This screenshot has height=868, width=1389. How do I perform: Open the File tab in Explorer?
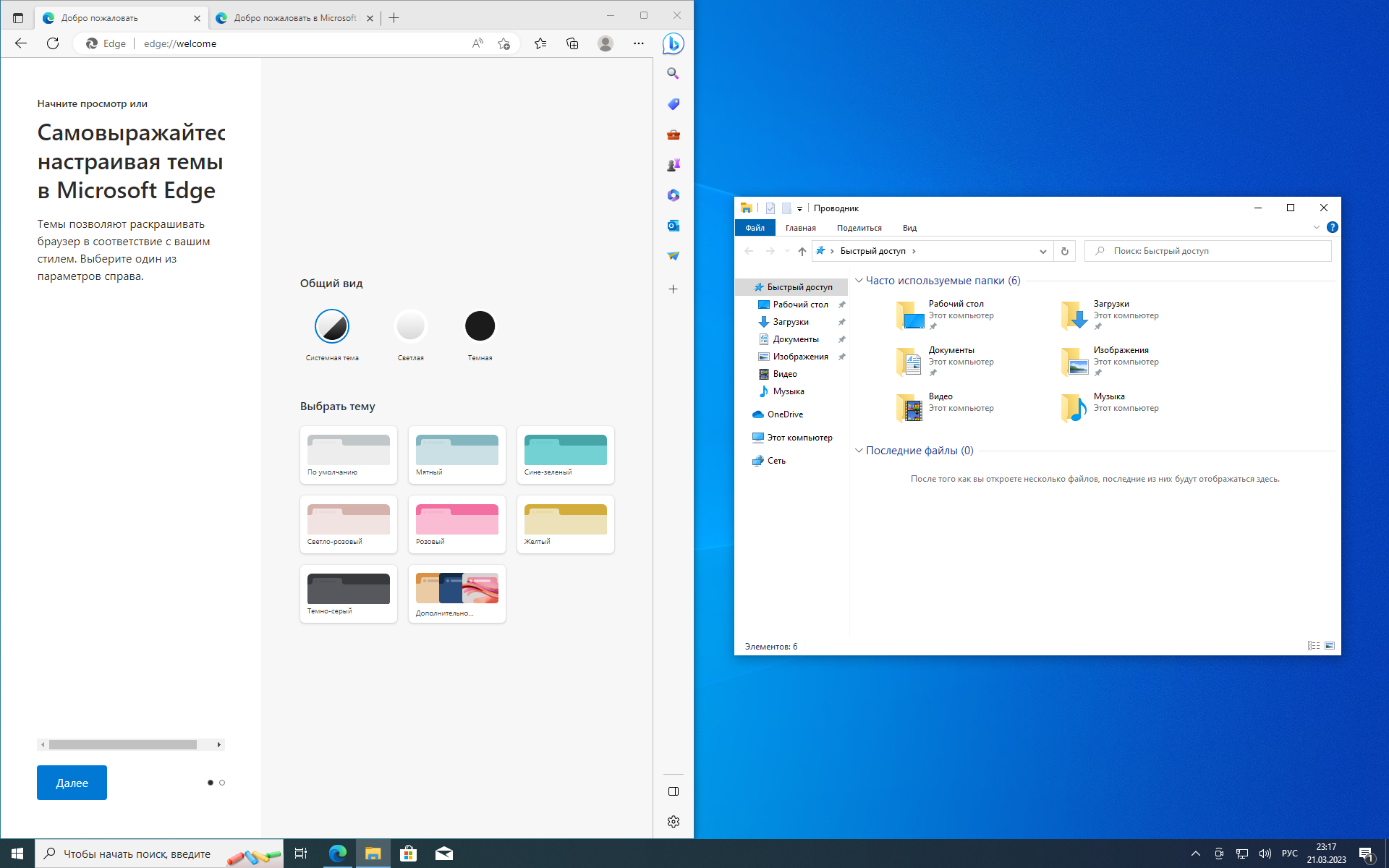coord(755,228)
